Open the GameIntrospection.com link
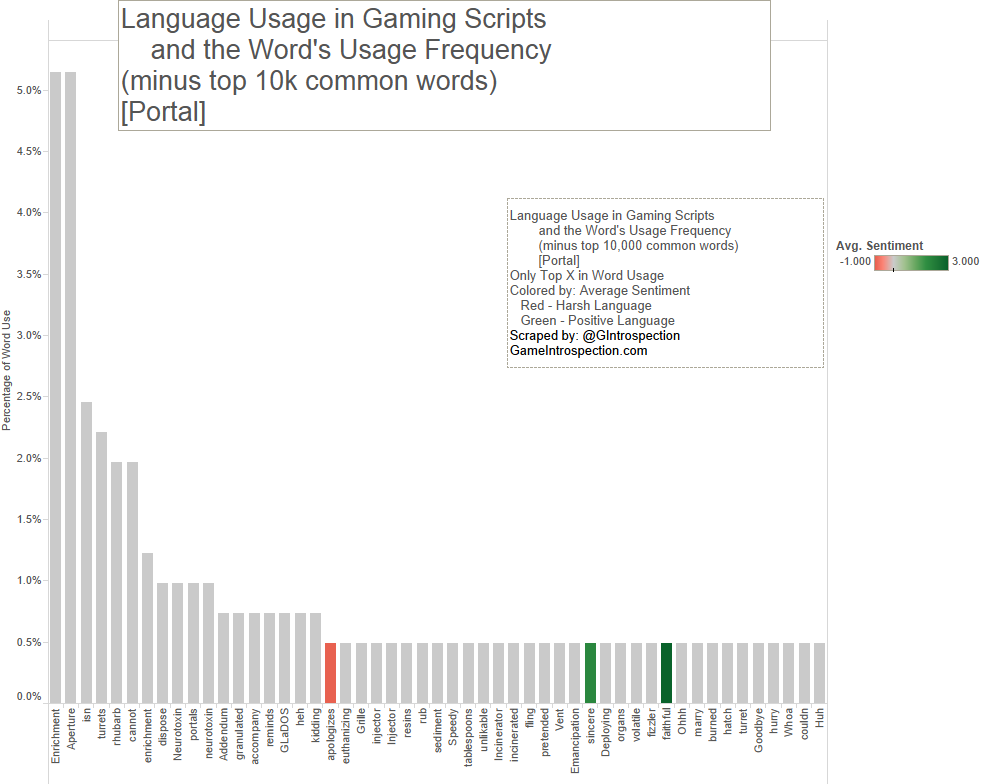The image size is (984, 784). 578,351
